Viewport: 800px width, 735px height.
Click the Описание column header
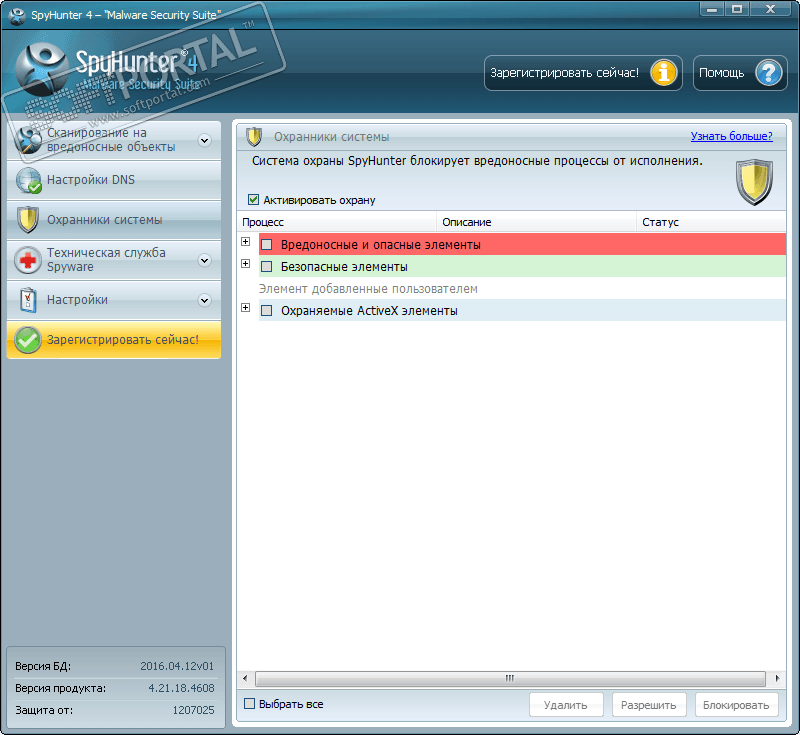point(537,222)
